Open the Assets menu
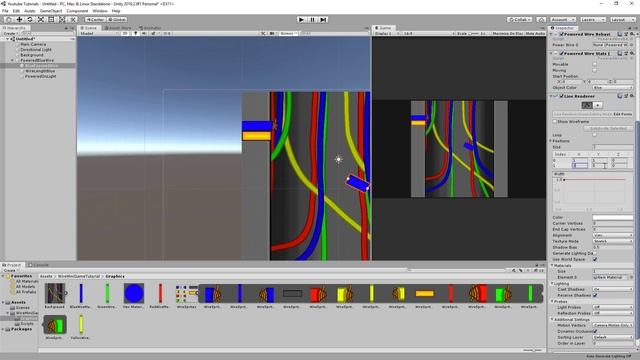 pyautogui.click(x=29, y=11)
